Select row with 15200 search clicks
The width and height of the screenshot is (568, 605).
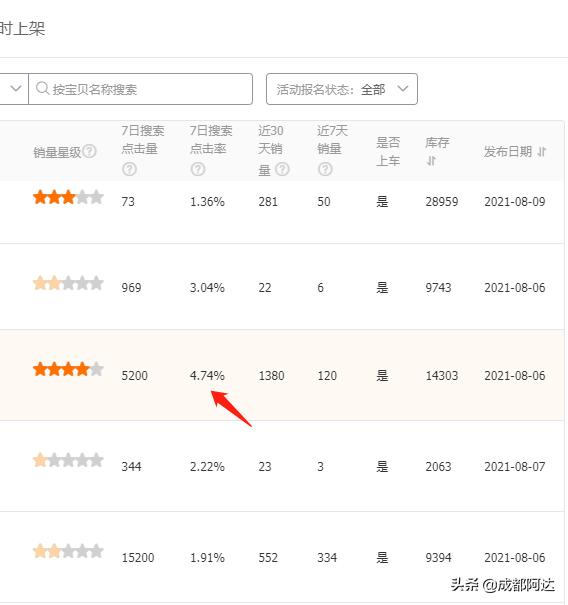point(282,557)
